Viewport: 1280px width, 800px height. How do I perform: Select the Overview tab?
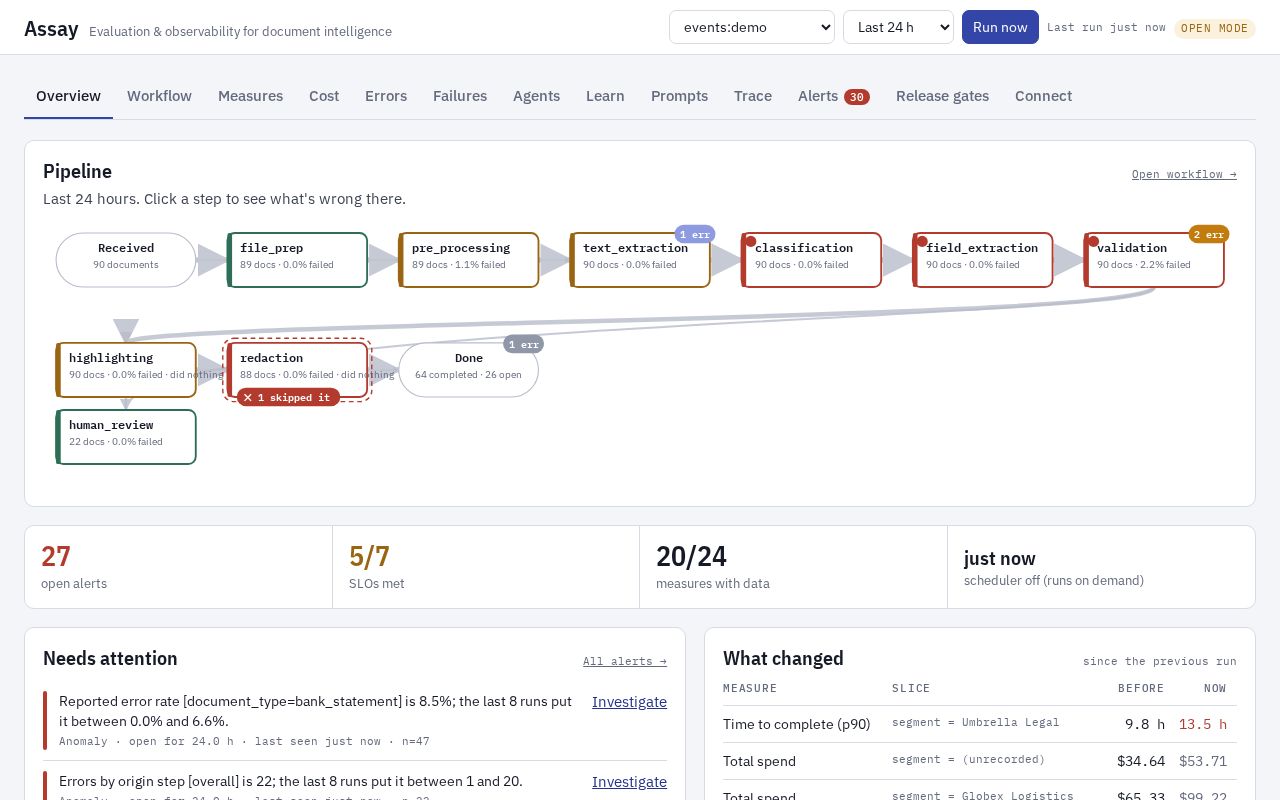[68, 96]
